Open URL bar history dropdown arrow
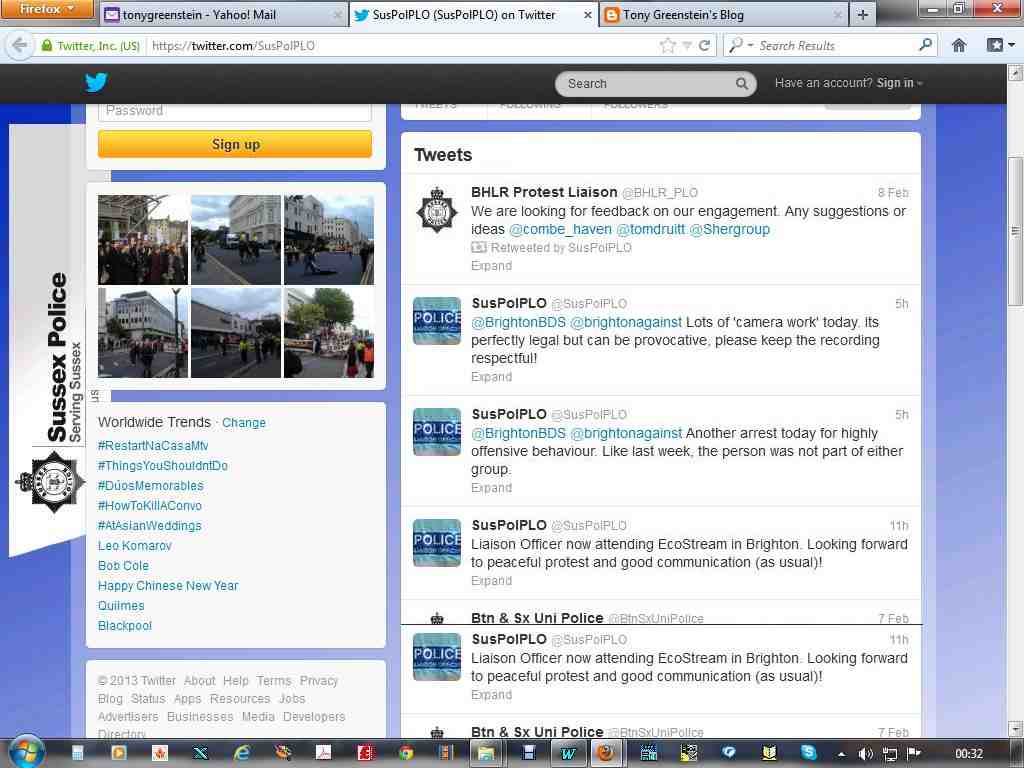This screenshot has height=768, width=1024. (x=686, y=45)
